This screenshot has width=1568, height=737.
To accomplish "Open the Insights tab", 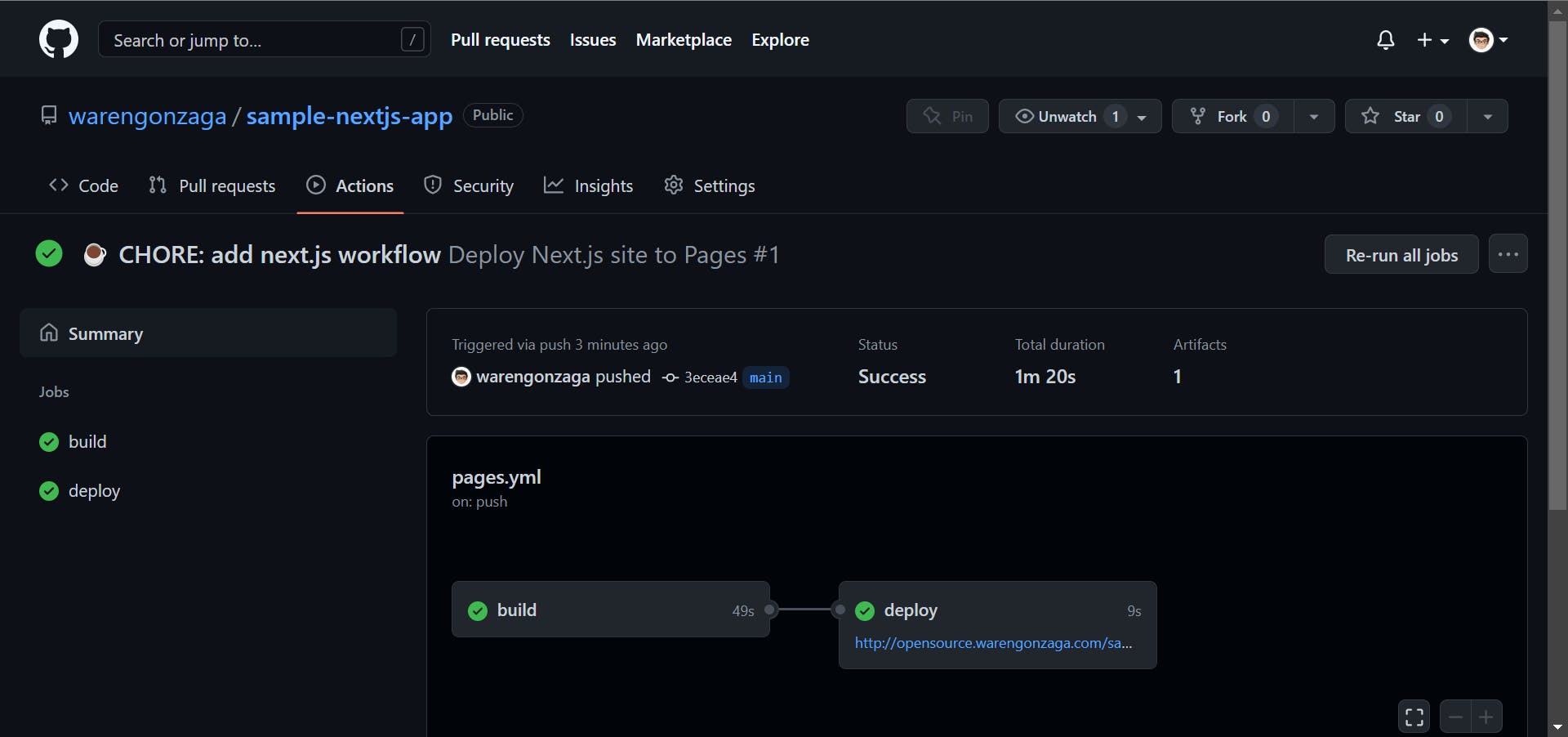I will point(589,185).
